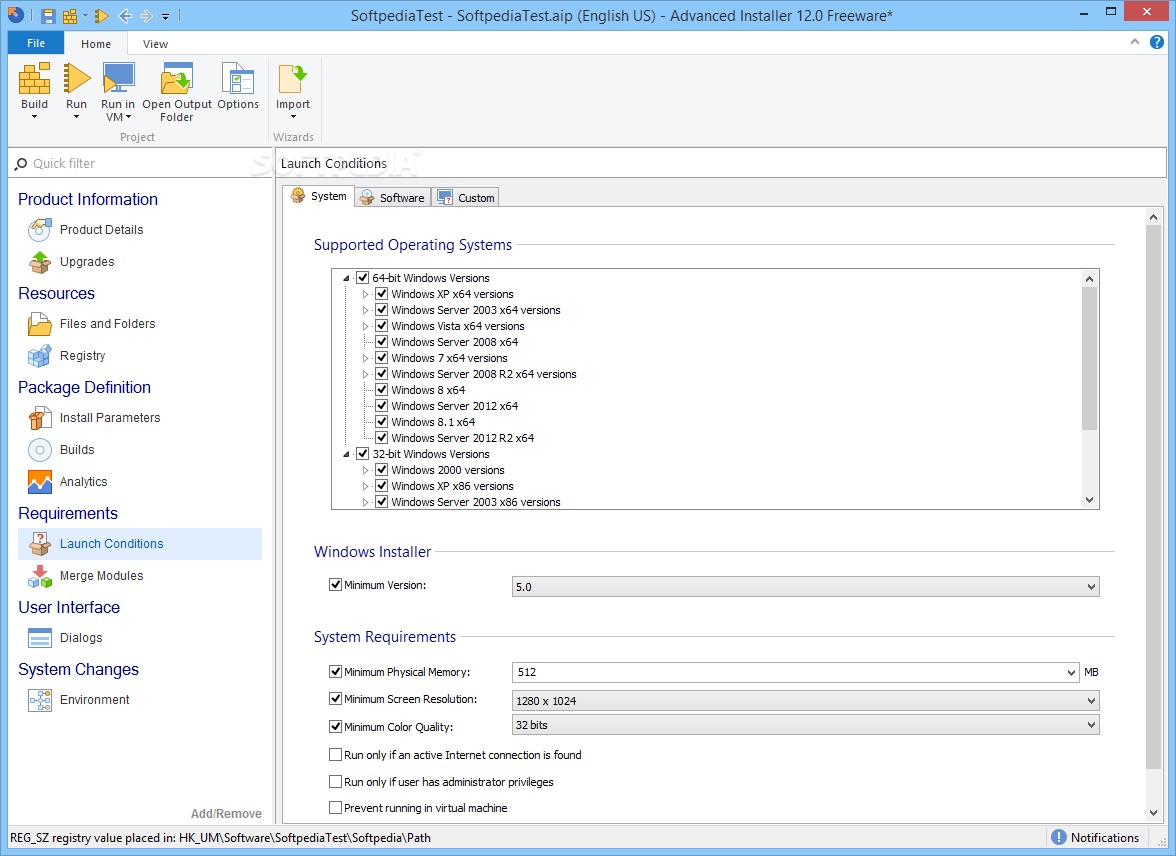1176x856 pixels.
Task: Click the Run in VM icon
Action: [x=118, y=79]
